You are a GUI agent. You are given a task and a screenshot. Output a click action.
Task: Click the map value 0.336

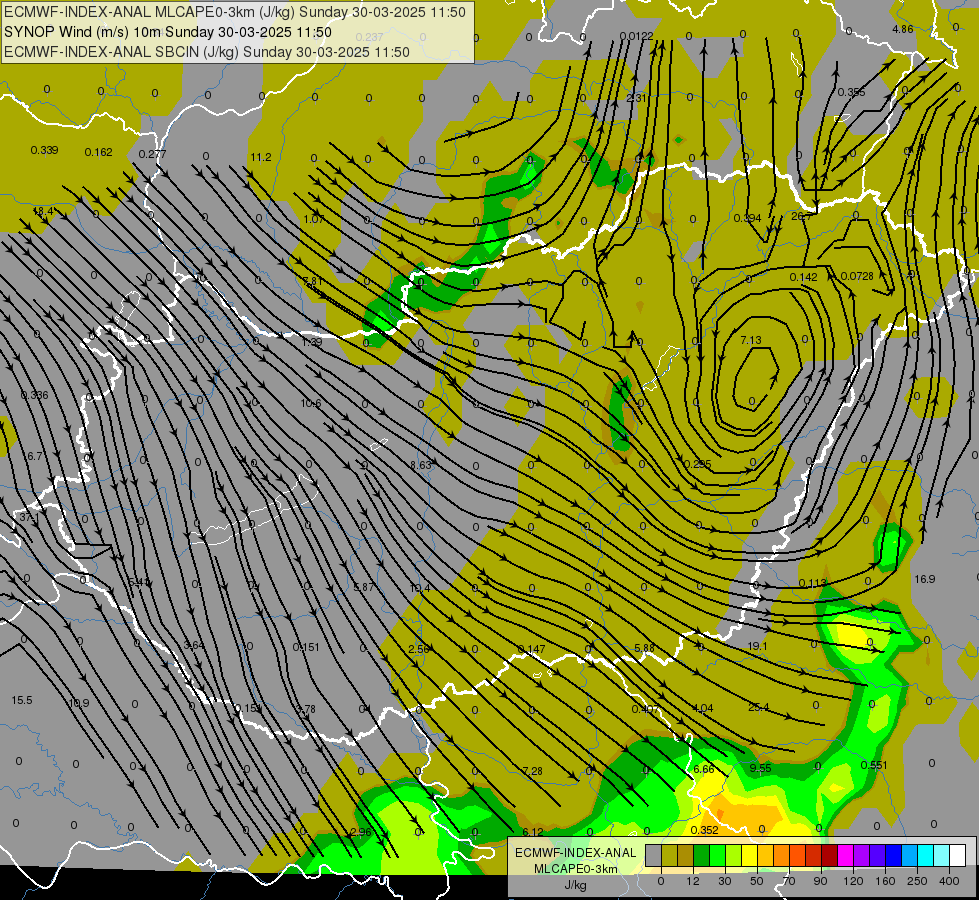coord(34,395)
